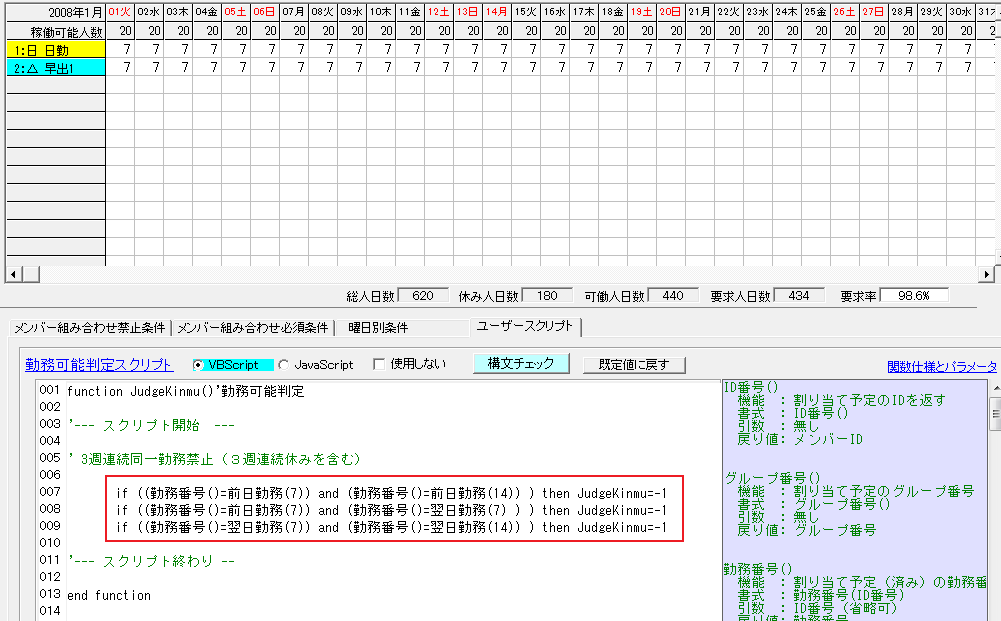Select the VBScript radio button
1001x621 pixels.
198,365
